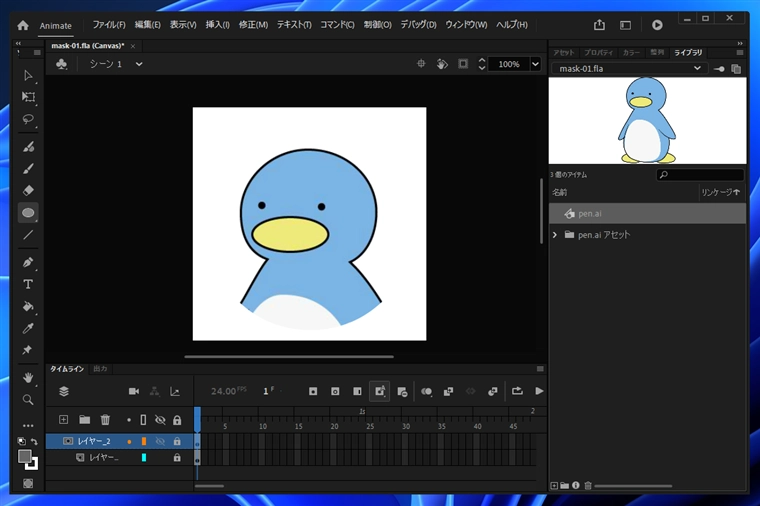Delete the selected layer
The height and width of the screenshot is (506, 760).
(x=105, y=420)
